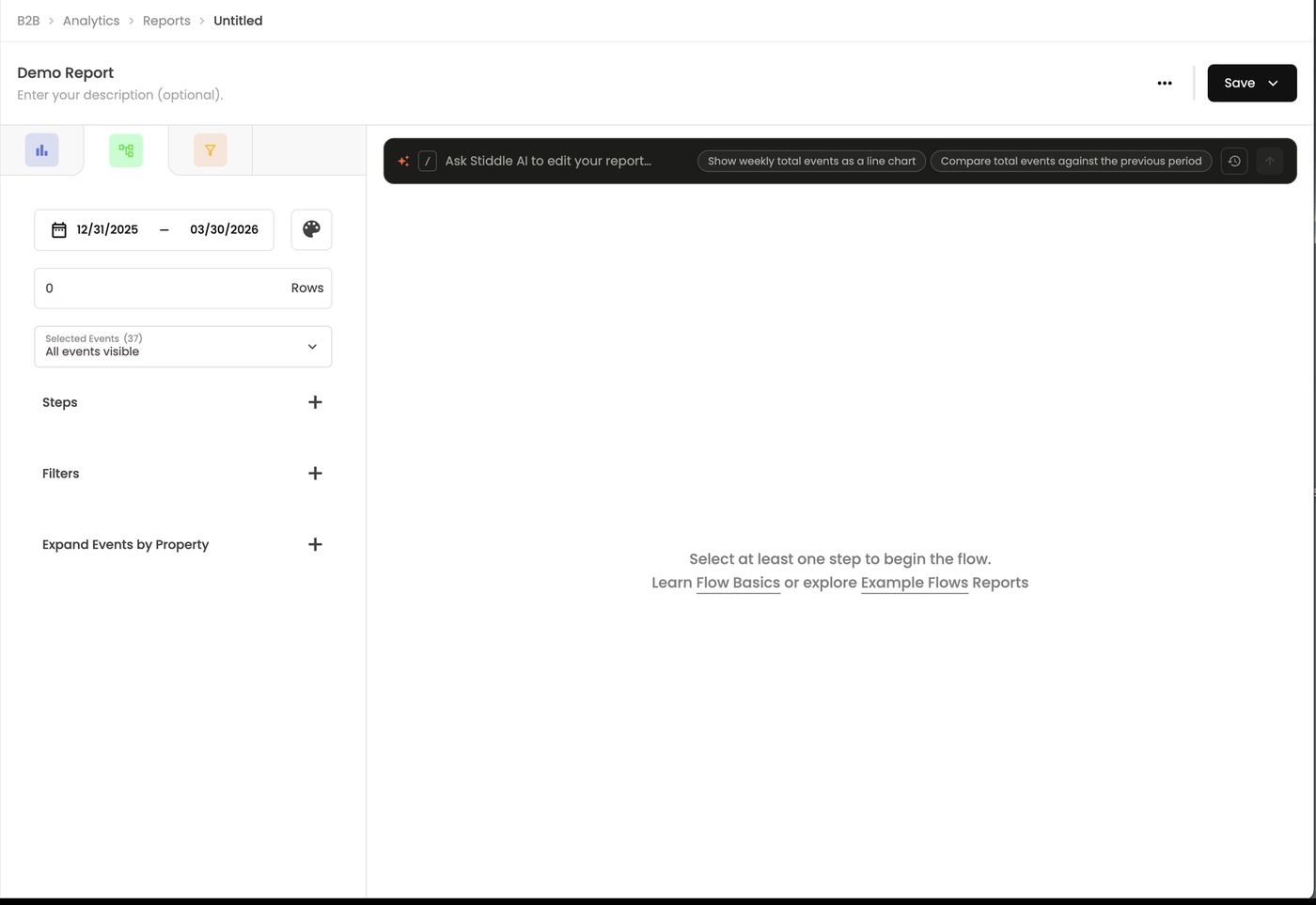Open the bar chart report type tab
The width and height of the screenshot is (1316, 905).
tap(41, 150)
